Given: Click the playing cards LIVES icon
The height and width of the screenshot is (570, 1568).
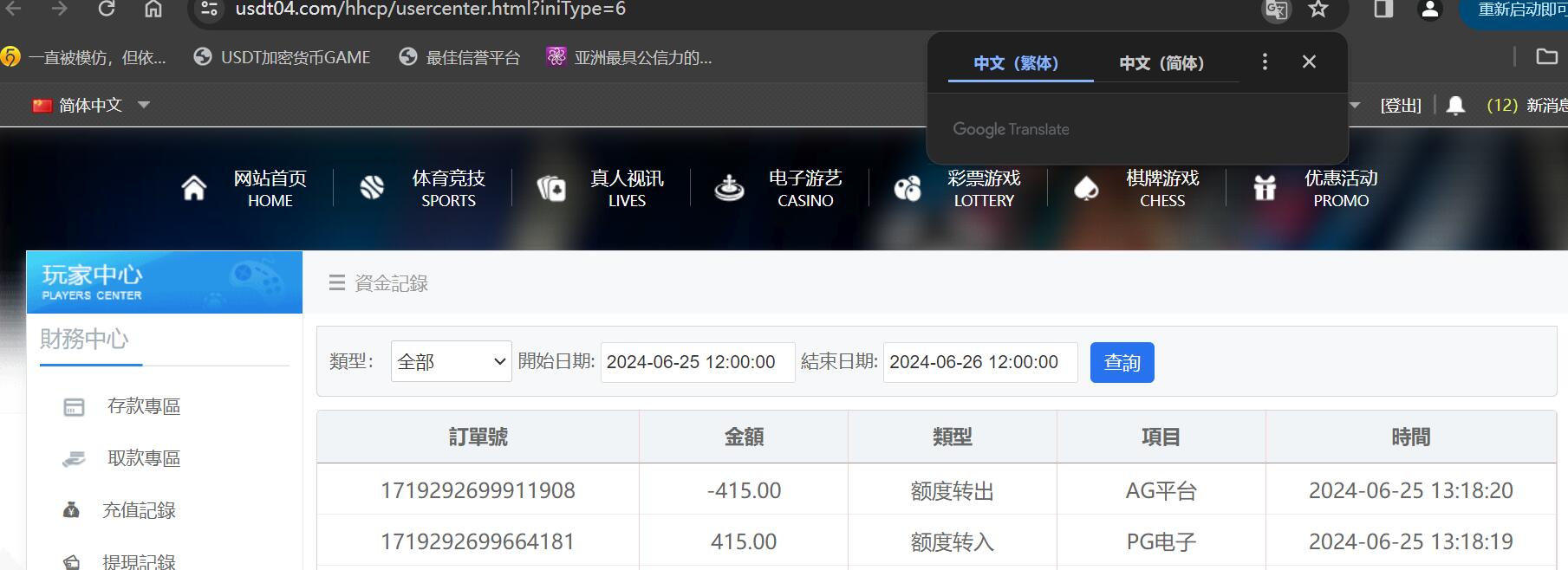Looking at the screenshot, I should tap(551, 188).
